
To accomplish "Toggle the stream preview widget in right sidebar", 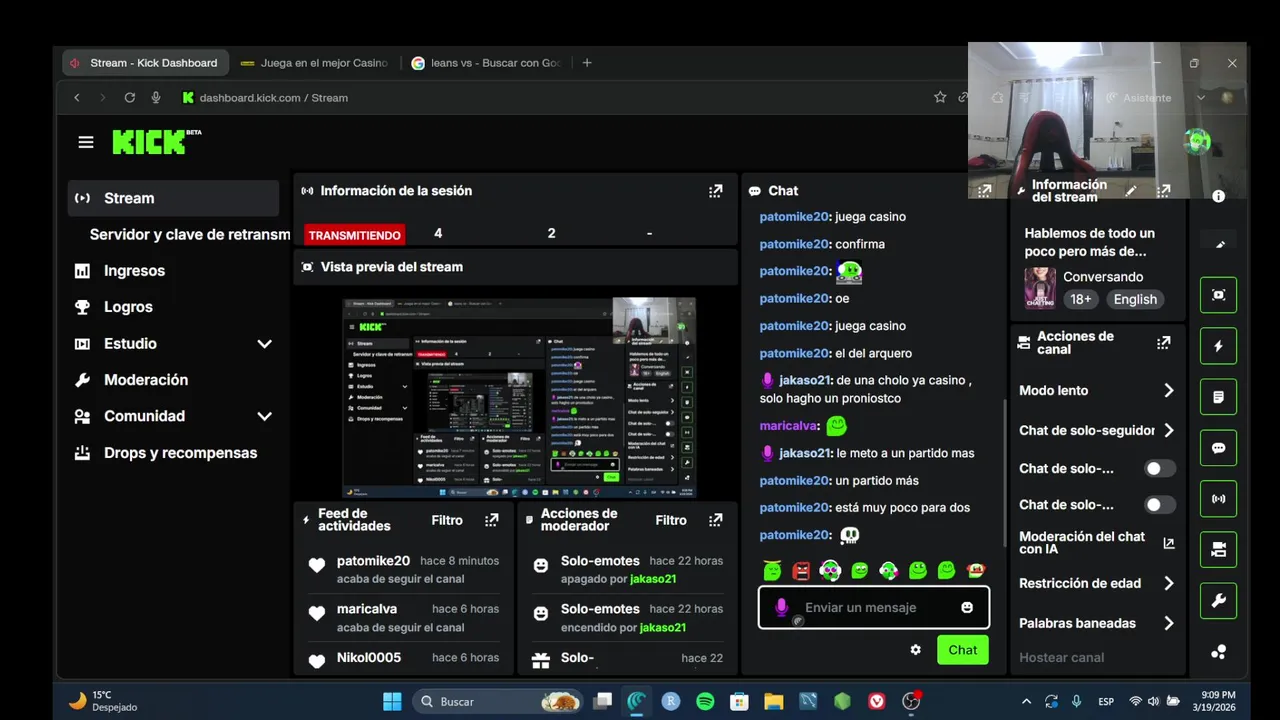I will tap(1218, 295).
